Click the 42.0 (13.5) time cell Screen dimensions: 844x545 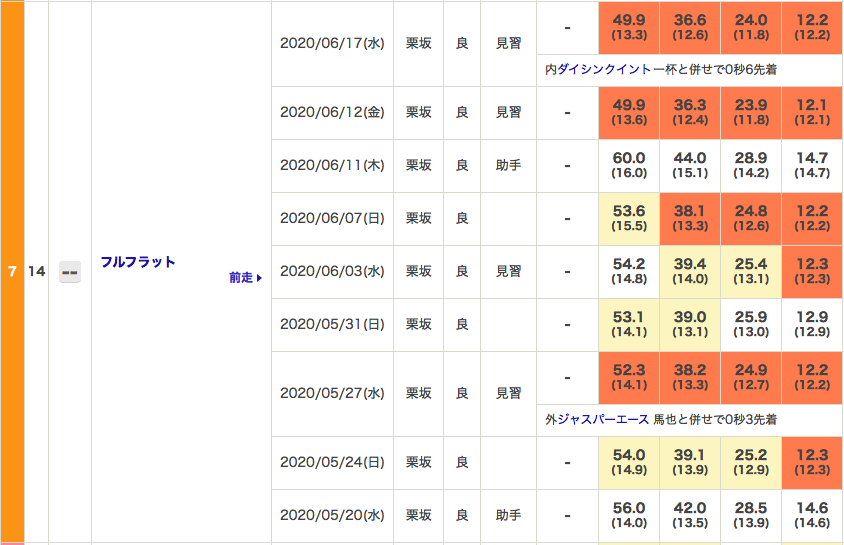690,515
